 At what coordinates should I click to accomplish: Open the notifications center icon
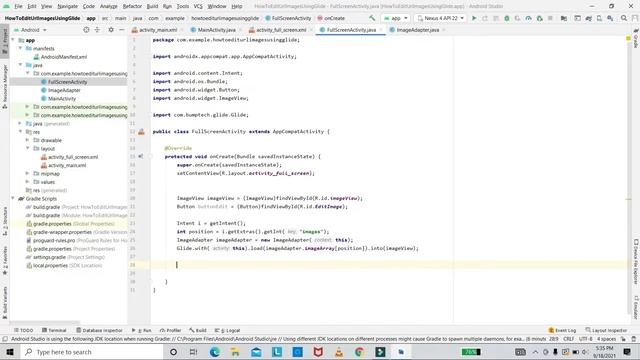[x=627, y=352]
